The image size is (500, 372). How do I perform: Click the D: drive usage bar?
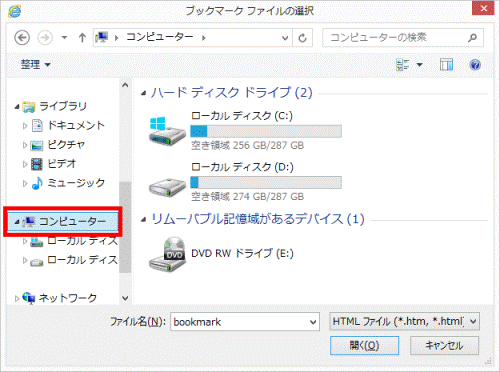[x=266, y=182]
